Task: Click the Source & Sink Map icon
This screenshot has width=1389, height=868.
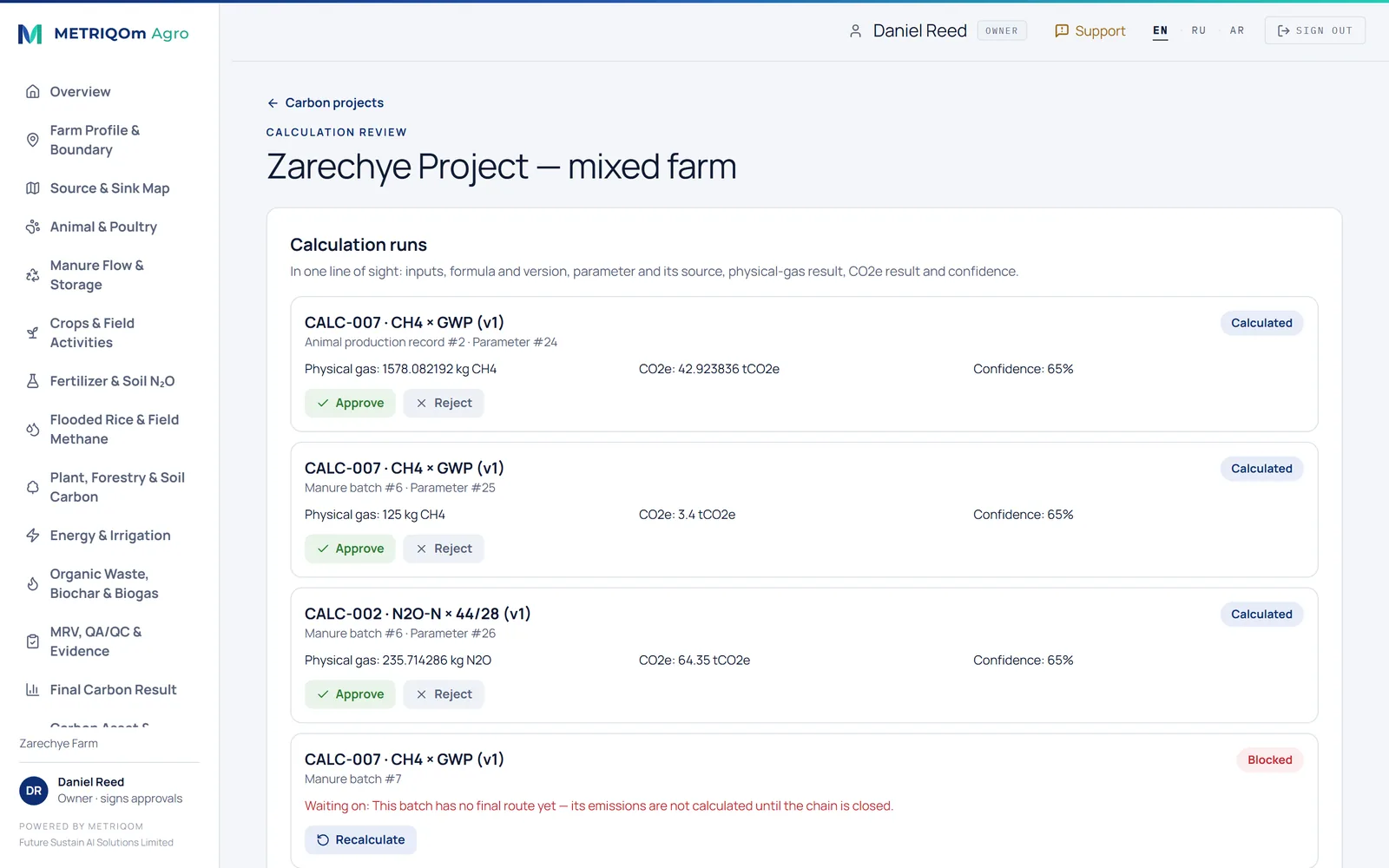Action: tap(33, 188)
